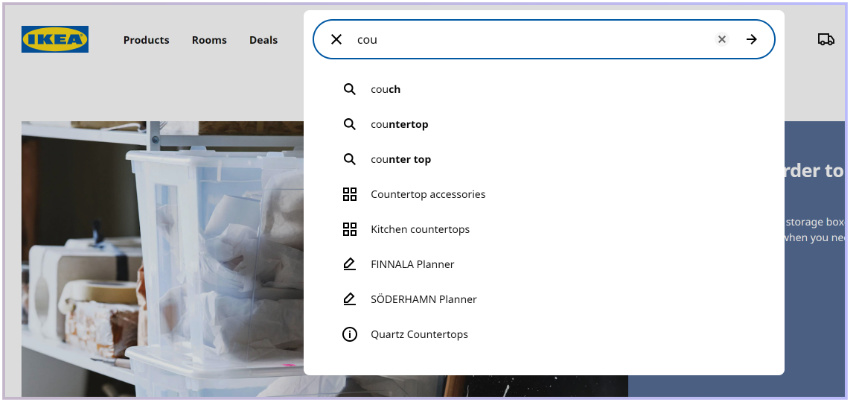Screen dimensions: 850x402
Task: Open the Products menu
Action: [x=146, y=40]
